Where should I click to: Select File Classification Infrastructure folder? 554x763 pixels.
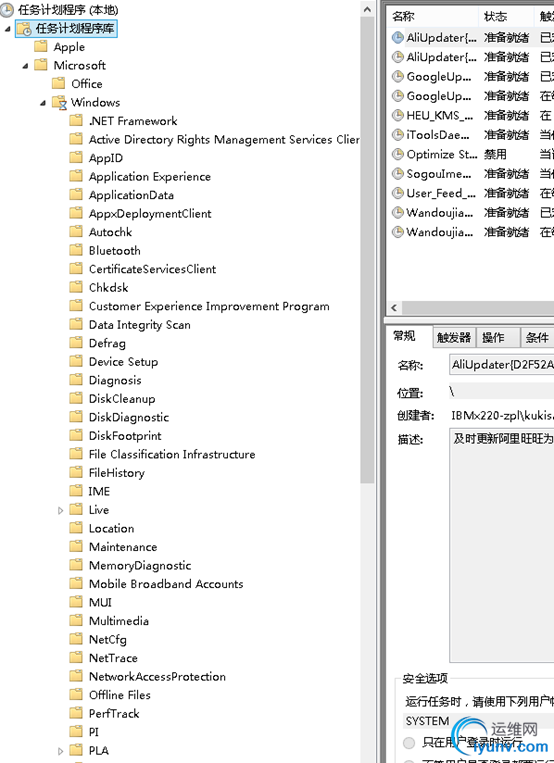[172, 454]
